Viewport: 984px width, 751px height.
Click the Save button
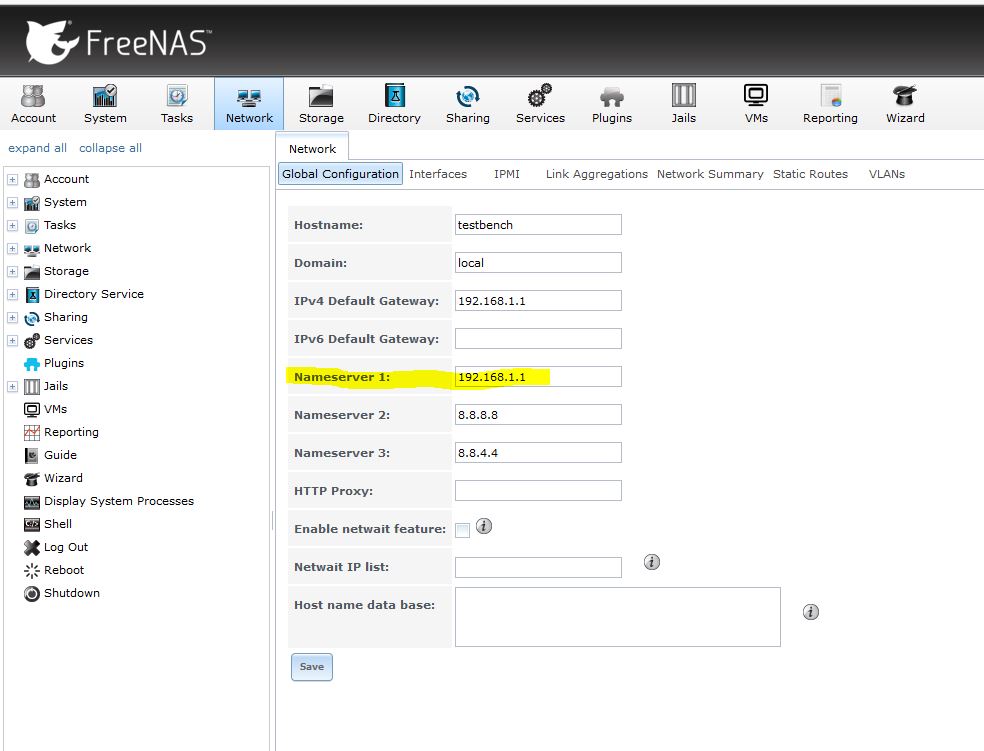click(x=312, y=667)
